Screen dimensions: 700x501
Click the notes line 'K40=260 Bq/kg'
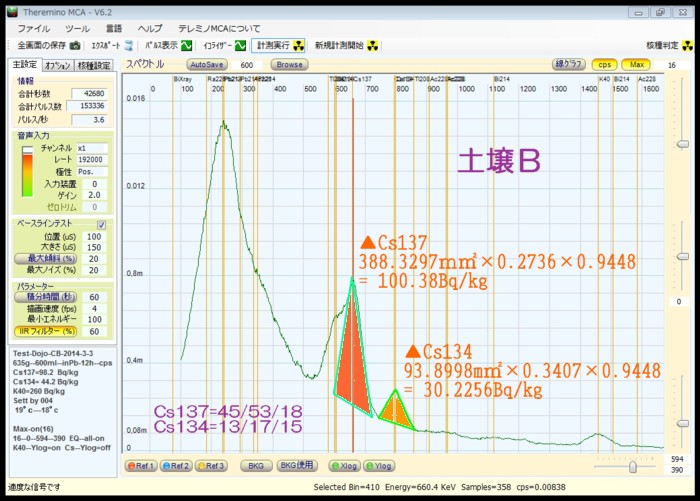click(x=39, y=391)
